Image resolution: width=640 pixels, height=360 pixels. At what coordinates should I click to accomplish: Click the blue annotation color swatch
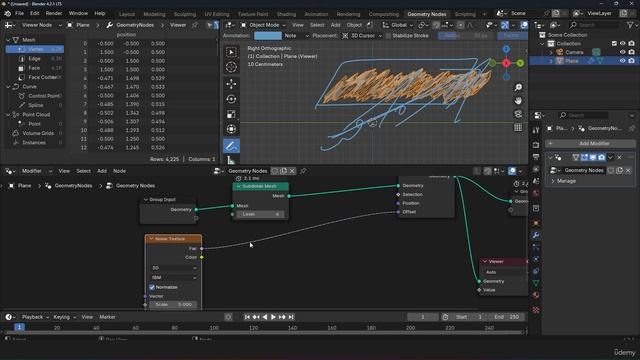point(268,36)
